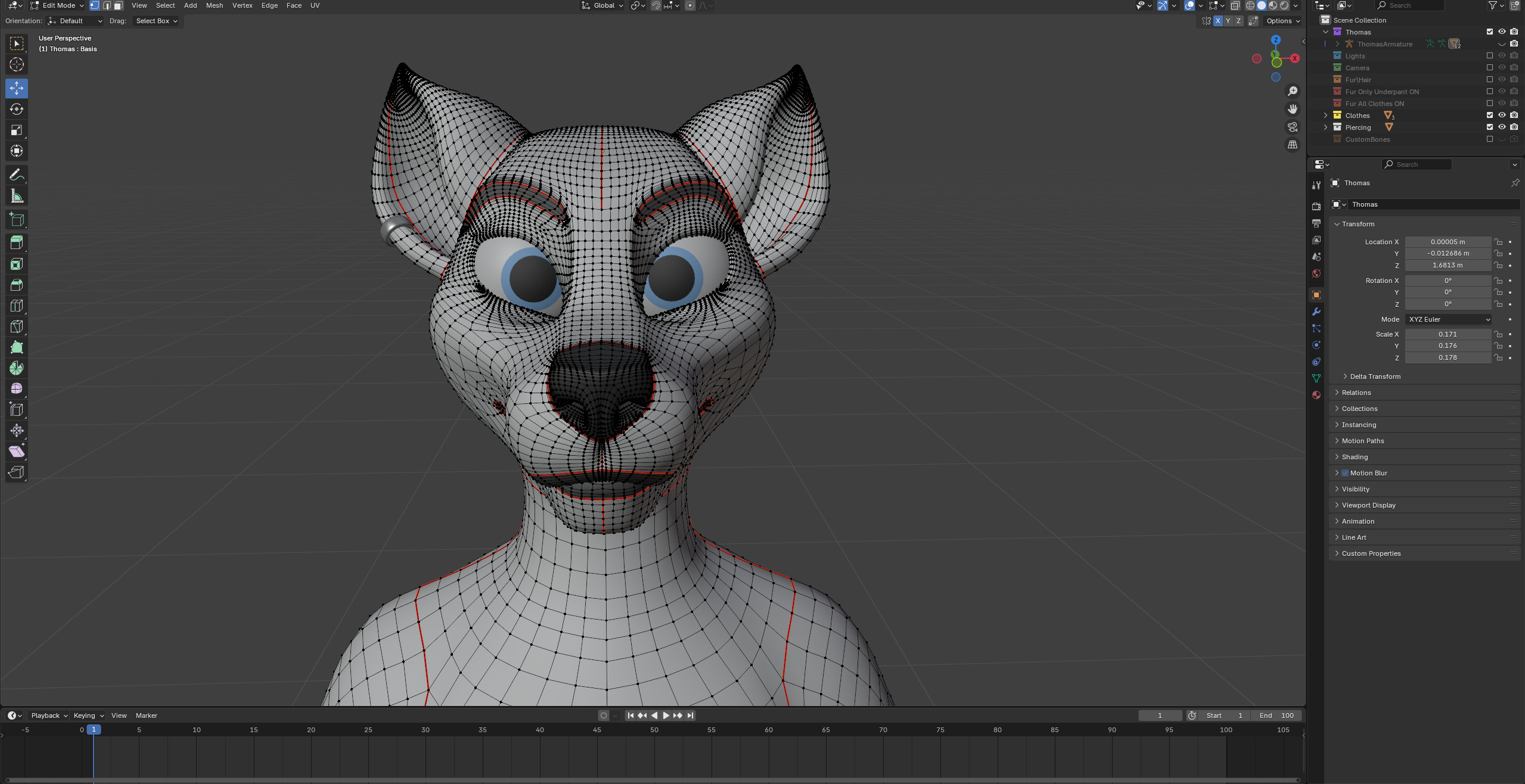Click the outliner Search field
The height and width of the screenshot is (784, 1525).
click(1409, 5)
